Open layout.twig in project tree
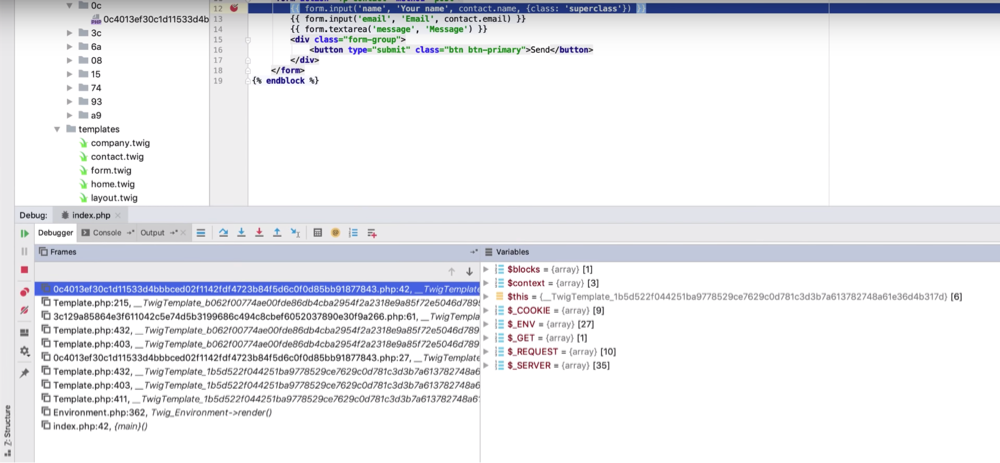Viewport: 1000px width, 463px height. tap(114, 198)
